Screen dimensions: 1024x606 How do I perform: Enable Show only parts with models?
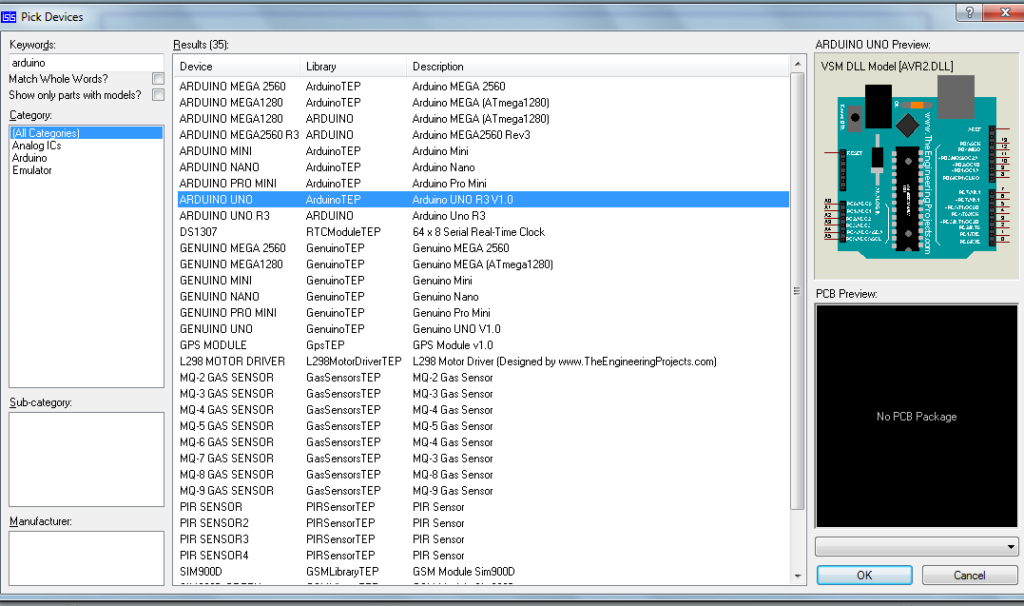pyautogui.click(x=158, y=95)
